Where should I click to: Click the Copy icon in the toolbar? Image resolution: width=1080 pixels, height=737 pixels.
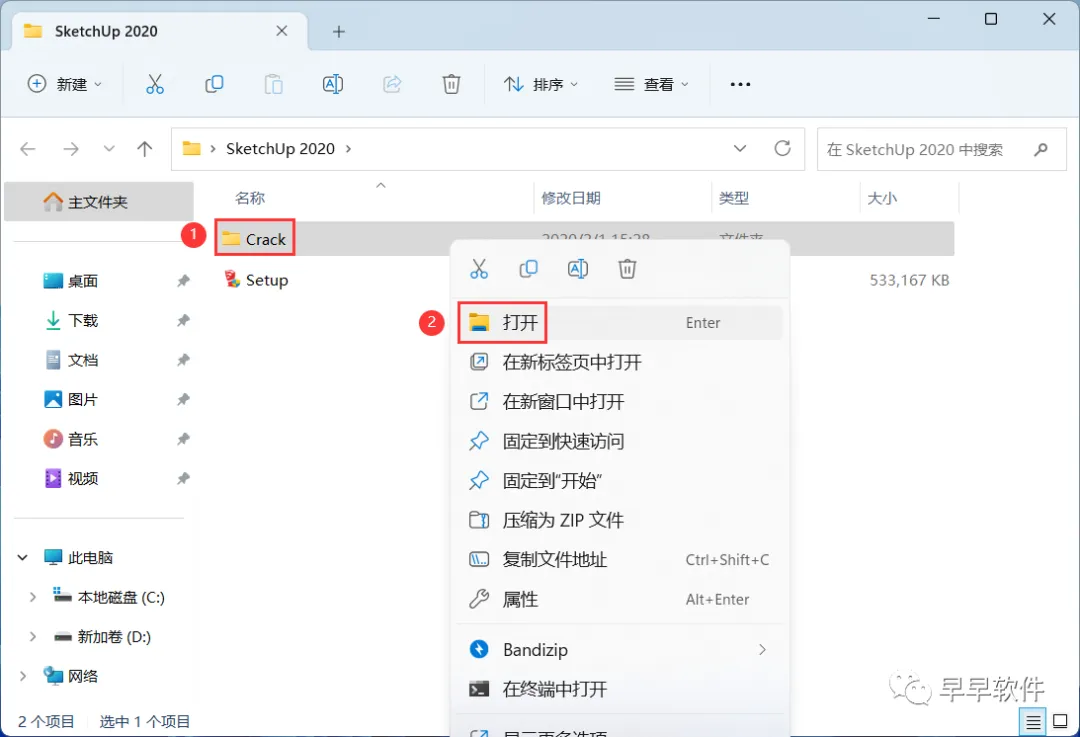tap(214, 84)
